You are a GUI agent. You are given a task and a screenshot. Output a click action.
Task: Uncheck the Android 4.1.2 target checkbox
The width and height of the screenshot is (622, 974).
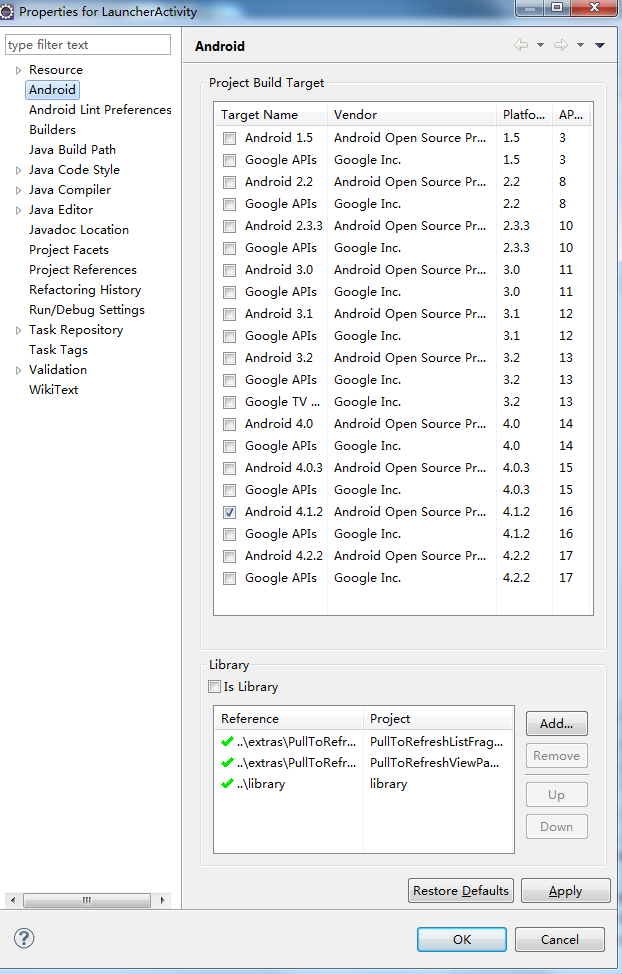[229, 512]
